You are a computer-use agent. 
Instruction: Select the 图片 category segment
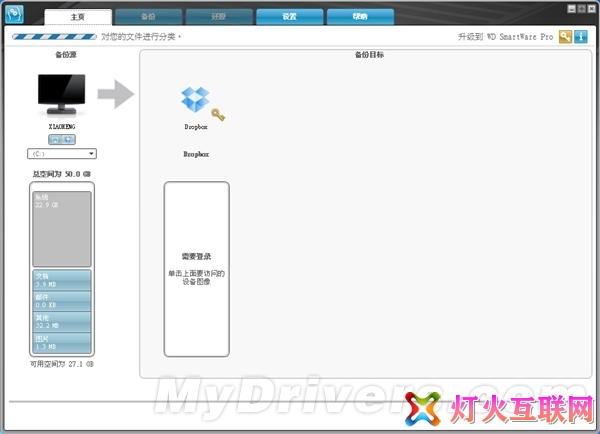(x=62, y=343)
